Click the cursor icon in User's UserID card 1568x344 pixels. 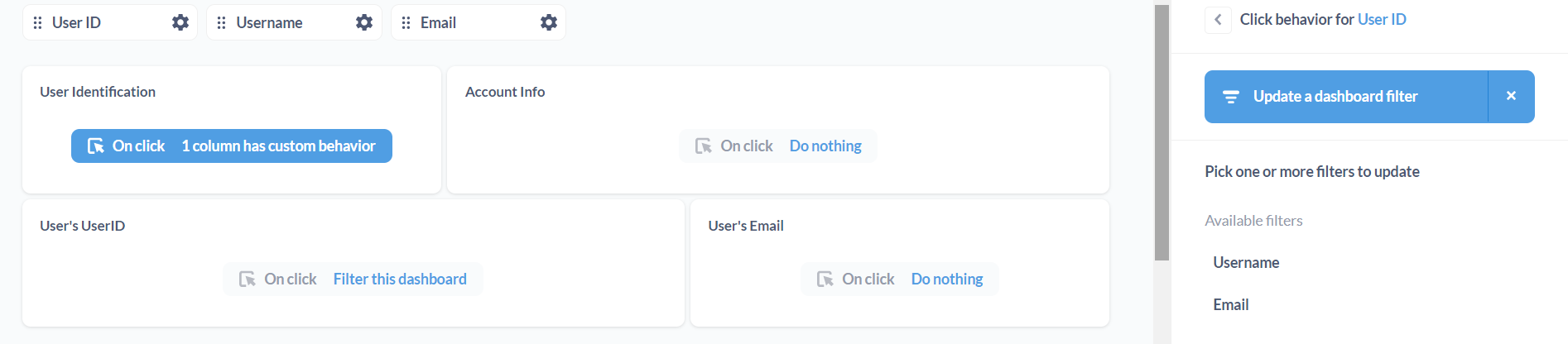click(248, 279)
